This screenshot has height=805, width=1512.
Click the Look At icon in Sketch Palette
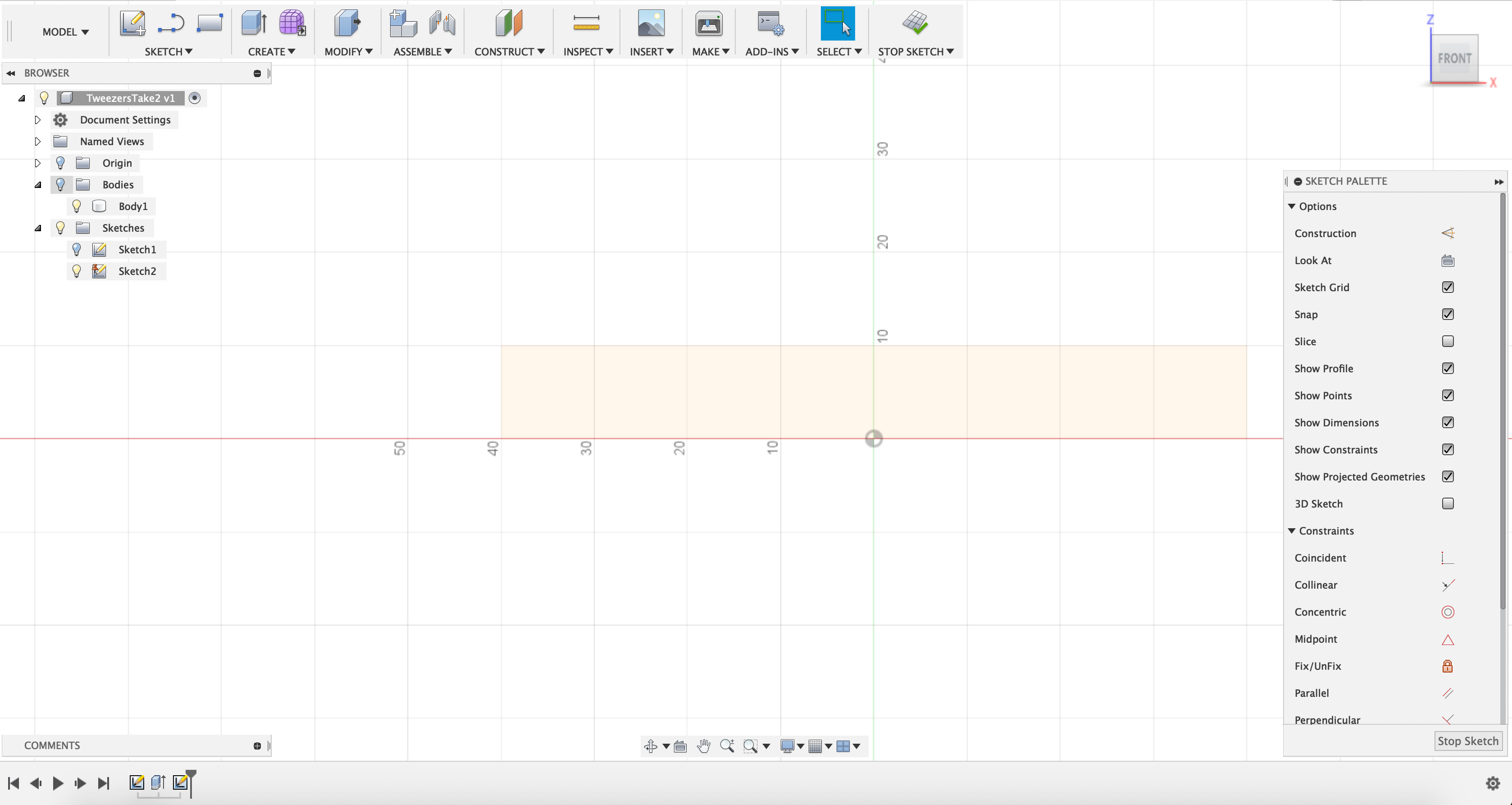[1448, 261]
